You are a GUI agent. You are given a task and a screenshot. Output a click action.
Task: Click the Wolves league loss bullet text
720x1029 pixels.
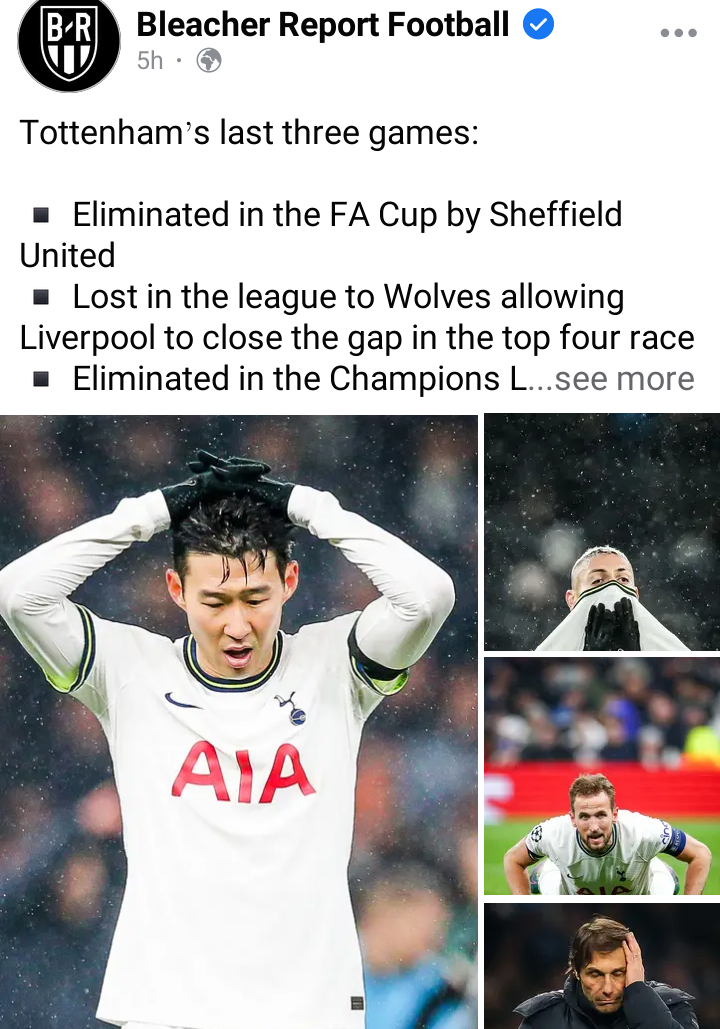tap(357, 317)
